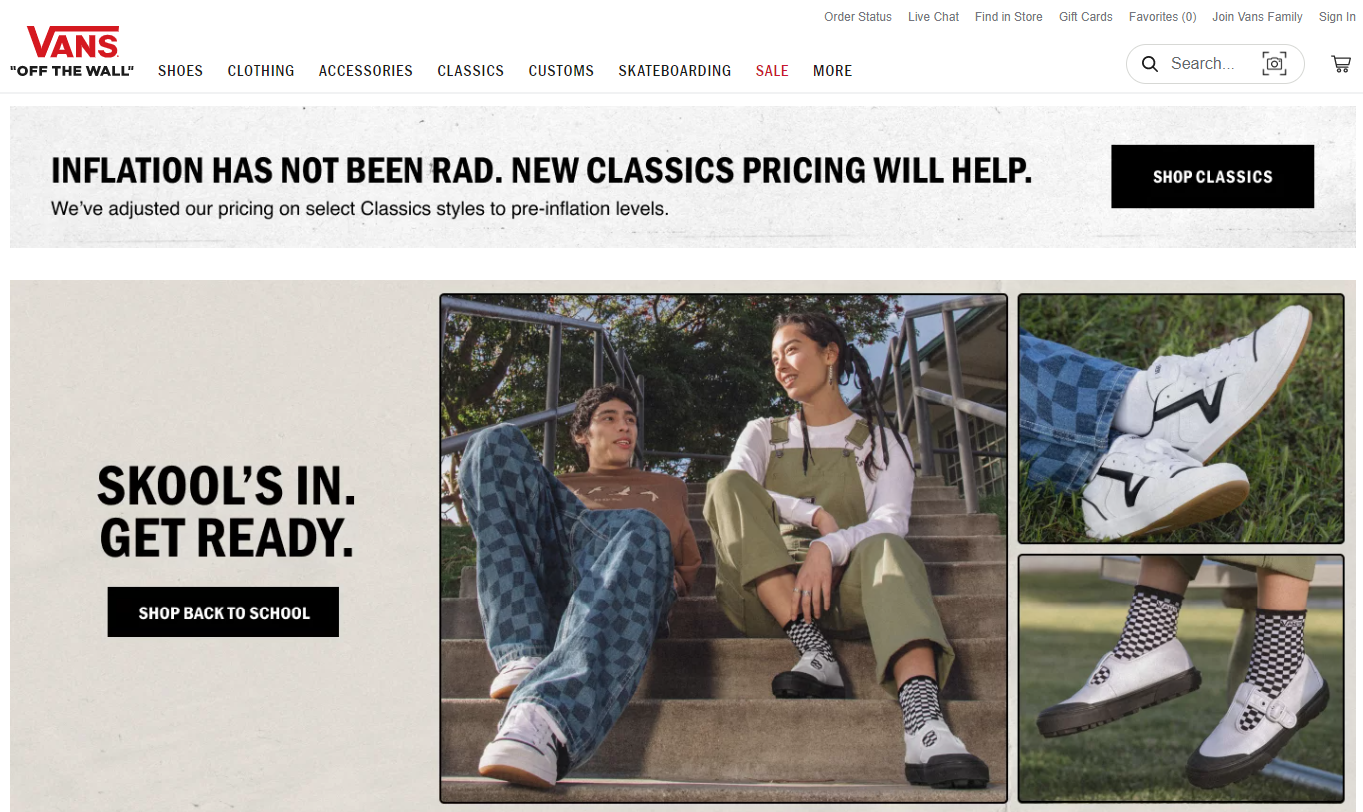The height and width of the screenshot is (812, 1363).
Task: Click the camera visual search icon
Action: (1274, 64)
